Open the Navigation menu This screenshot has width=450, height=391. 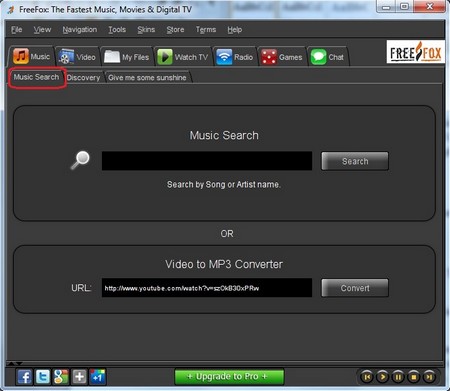[x=80, y=30]
